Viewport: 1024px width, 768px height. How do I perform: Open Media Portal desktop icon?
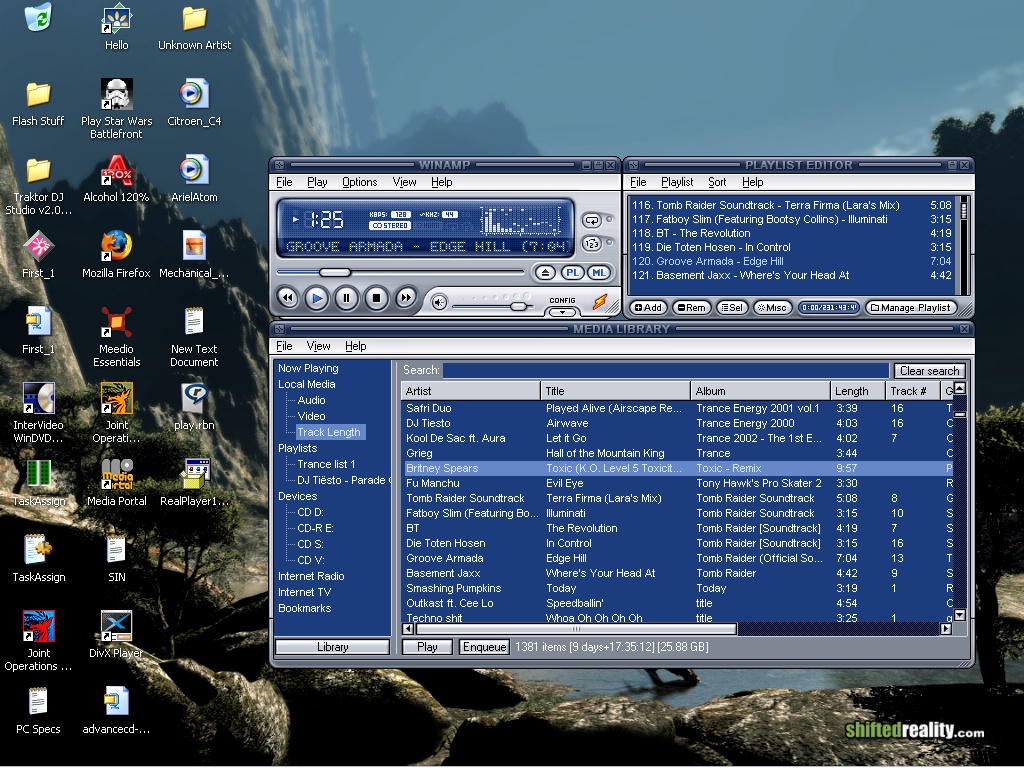[x=116, y=482]
